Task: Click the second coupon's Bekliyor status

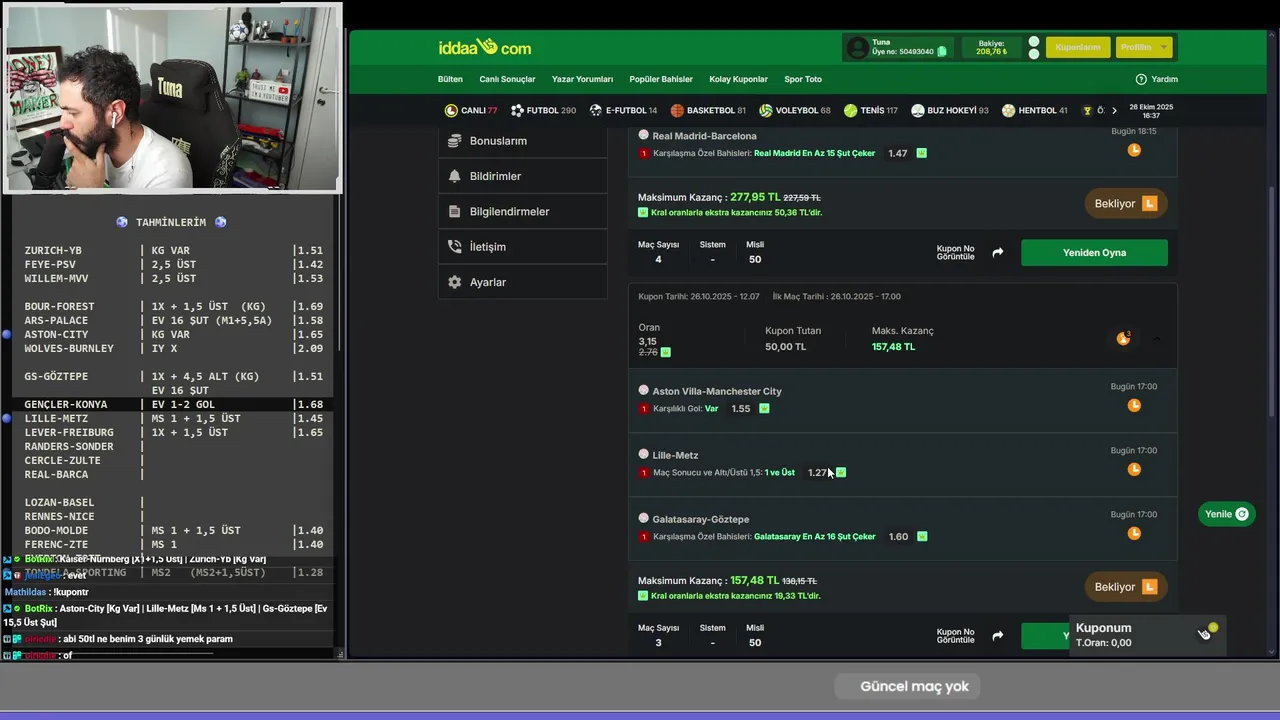Action: 1125,587
